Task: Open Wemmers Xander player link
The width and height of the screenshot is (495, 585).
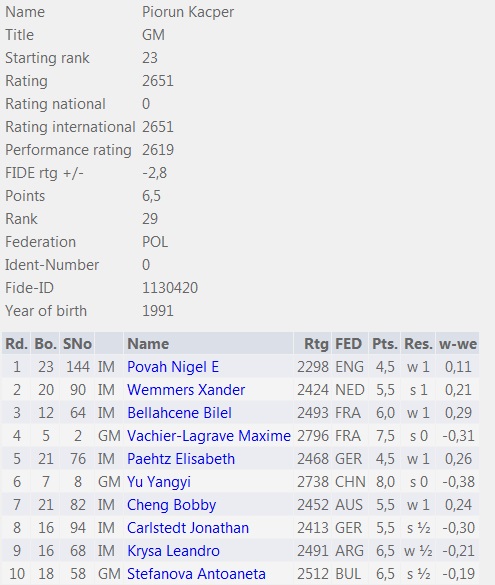Action: click(186, 390)
